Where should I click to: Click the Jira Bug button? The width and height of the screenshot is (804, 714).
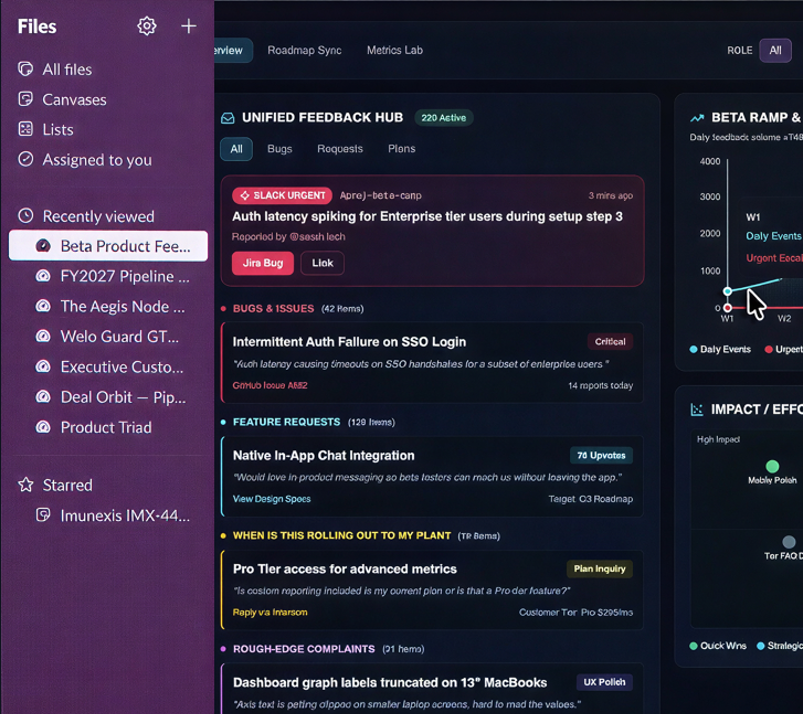point(263,263)
